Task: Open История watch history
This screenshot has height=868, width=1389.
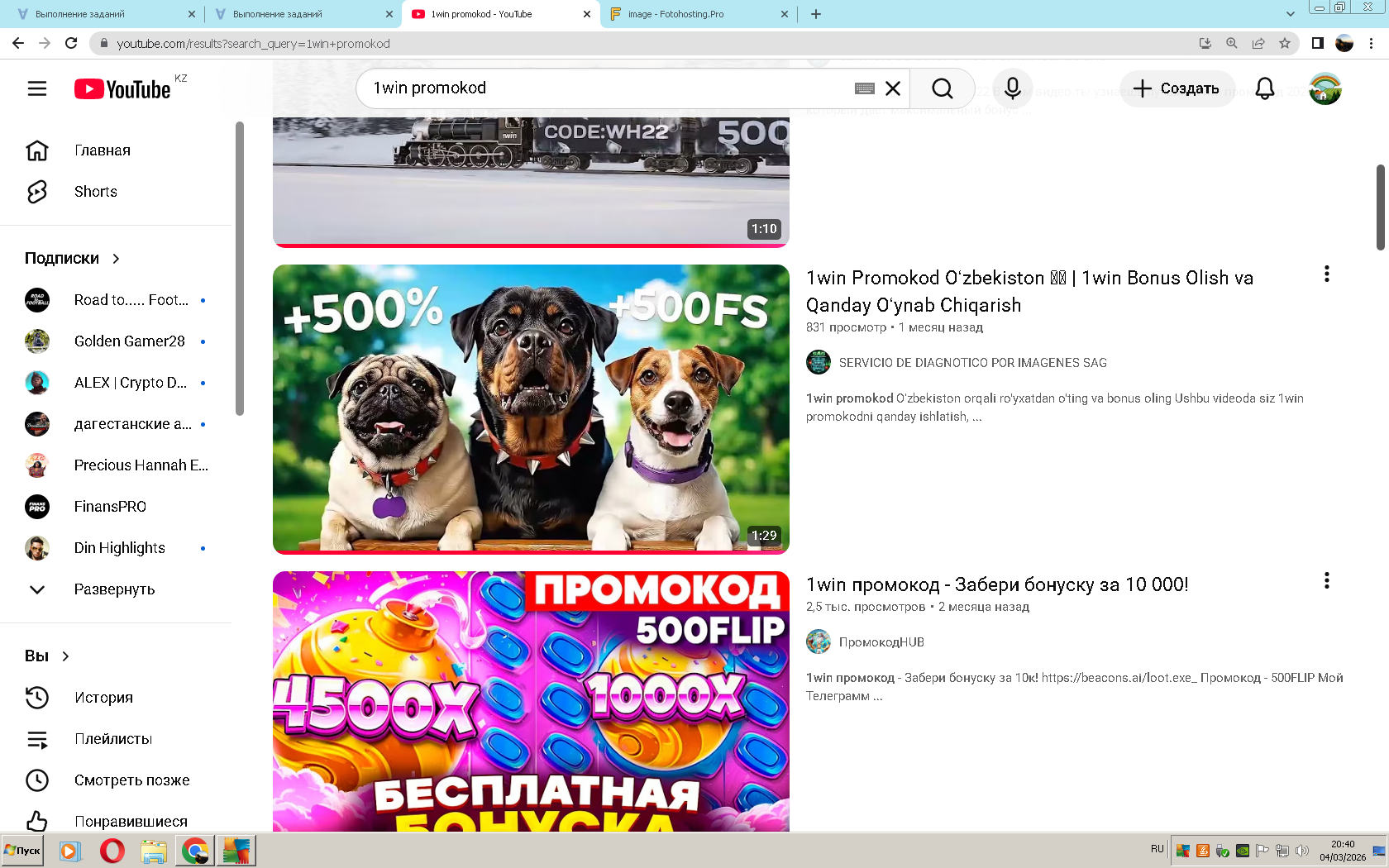Action: 116,698
